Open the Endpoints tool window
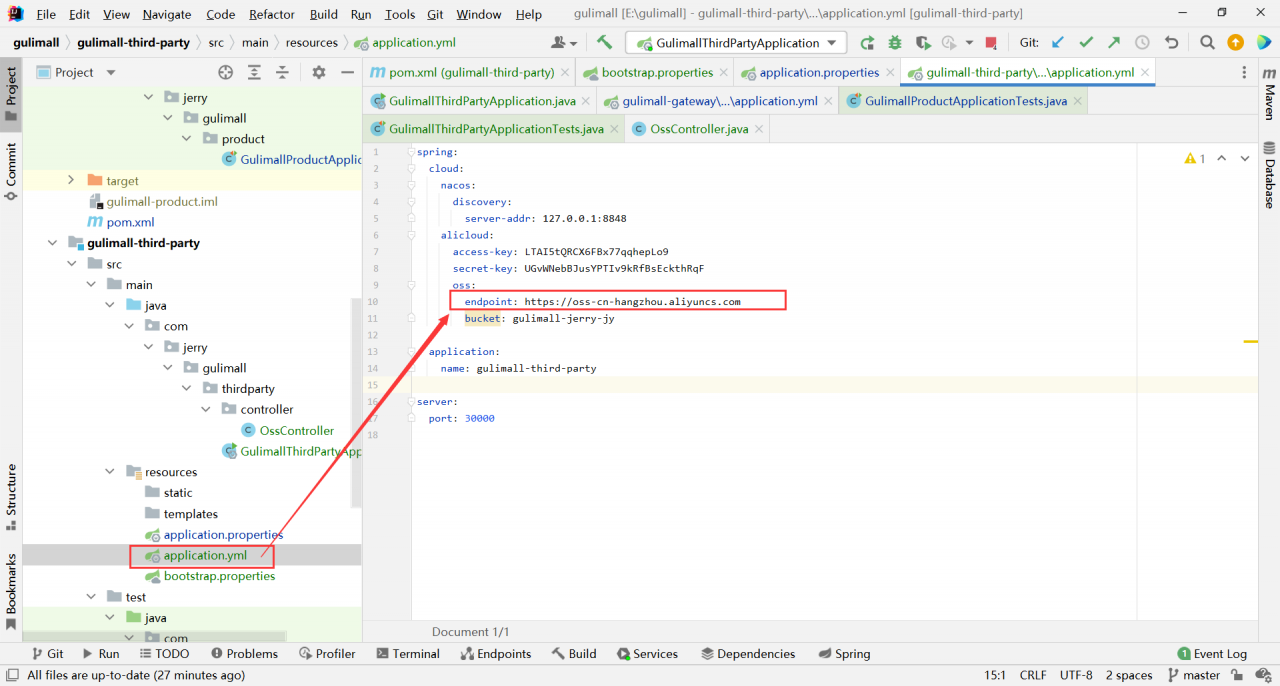 [496, 653]
